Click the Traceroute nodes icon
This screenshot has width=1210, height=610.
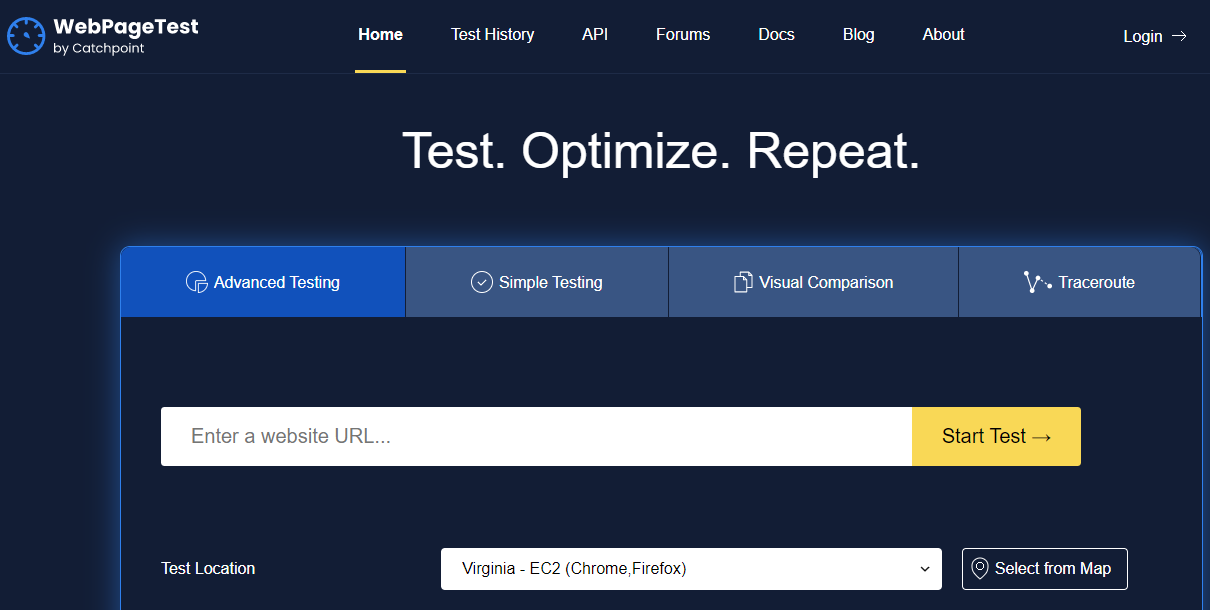(1038, 282)
